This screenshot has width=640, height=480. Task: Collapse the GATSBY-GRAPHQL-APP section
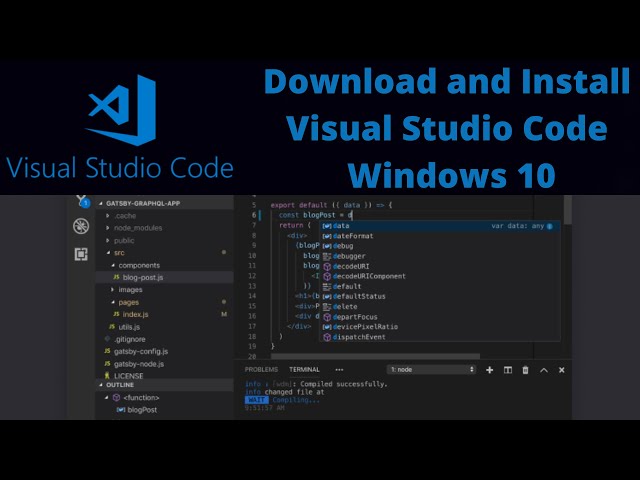pyautogui.click(x=164, y=203)
